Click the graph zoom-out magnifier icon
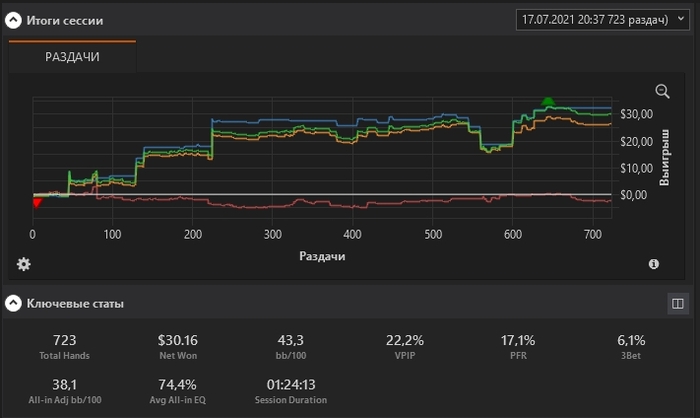 click(662, 92)
